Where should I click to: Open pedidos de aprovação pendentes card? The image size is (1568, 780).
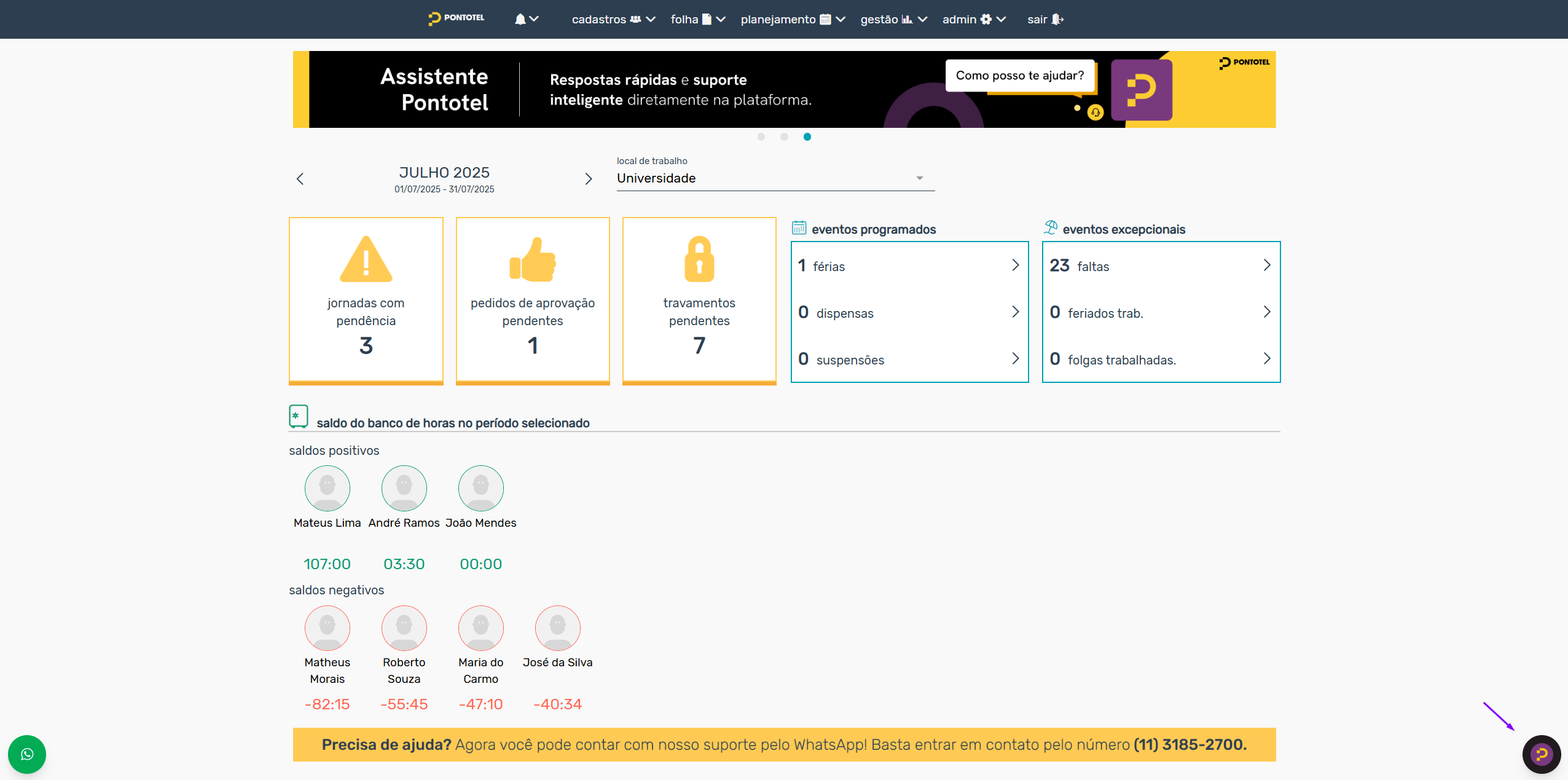(x=533, y=301)
